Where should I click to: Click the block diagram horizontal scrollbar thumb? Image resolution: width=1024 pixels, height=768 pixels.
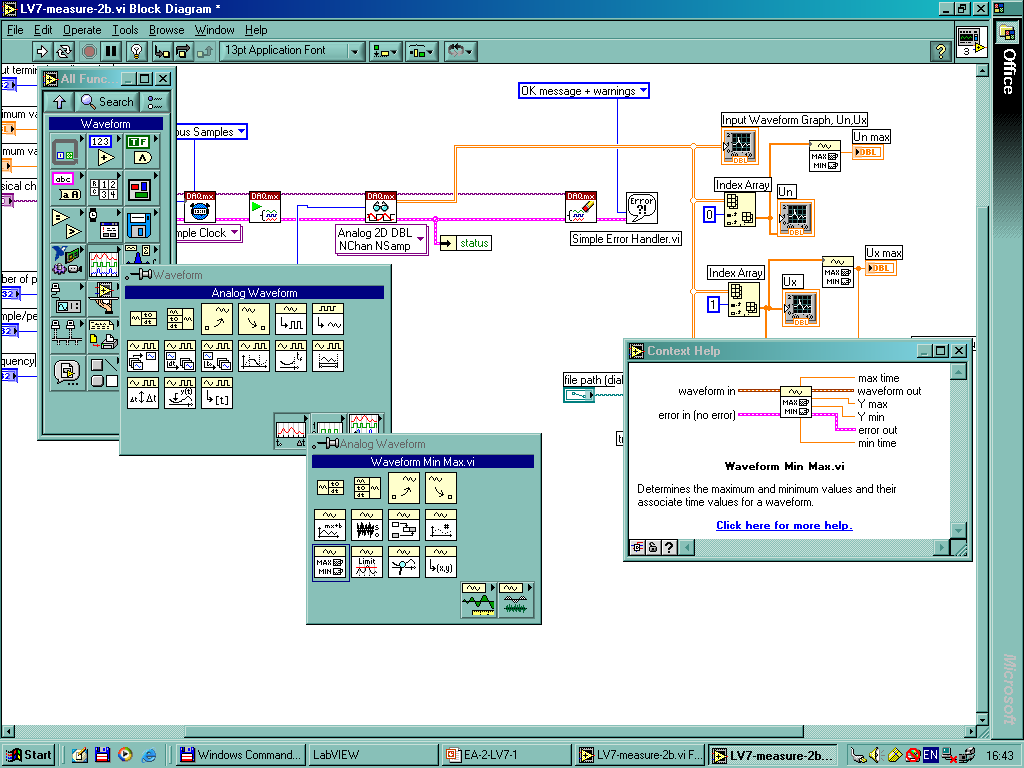point(494,731)
